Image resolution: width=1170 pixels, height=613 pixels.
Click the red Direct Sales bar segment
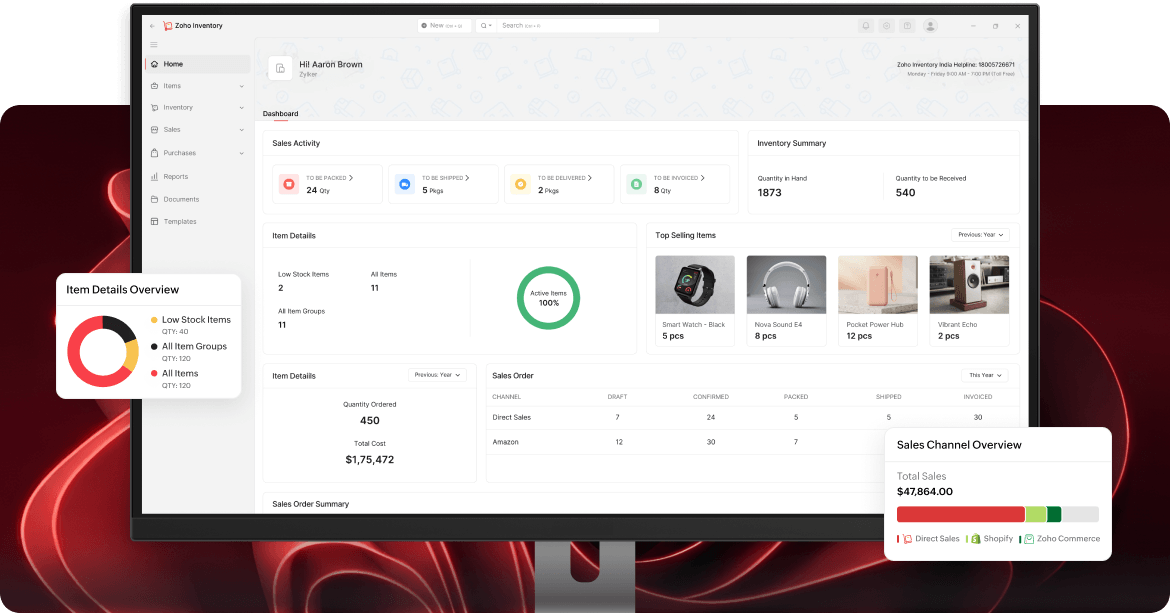(961, 514)
